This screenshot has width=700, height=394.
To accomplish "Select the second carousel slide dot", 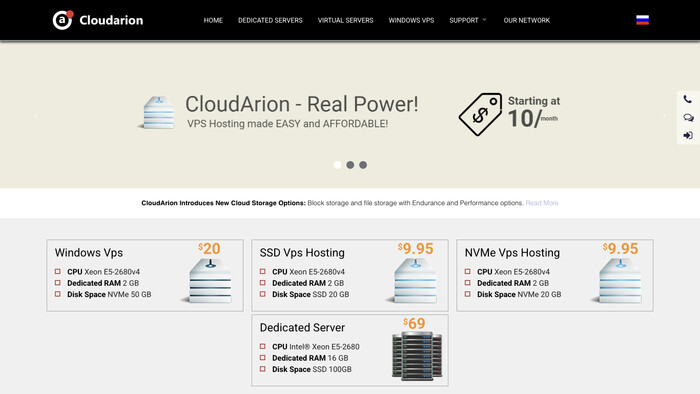I will (x=350, y=165).
